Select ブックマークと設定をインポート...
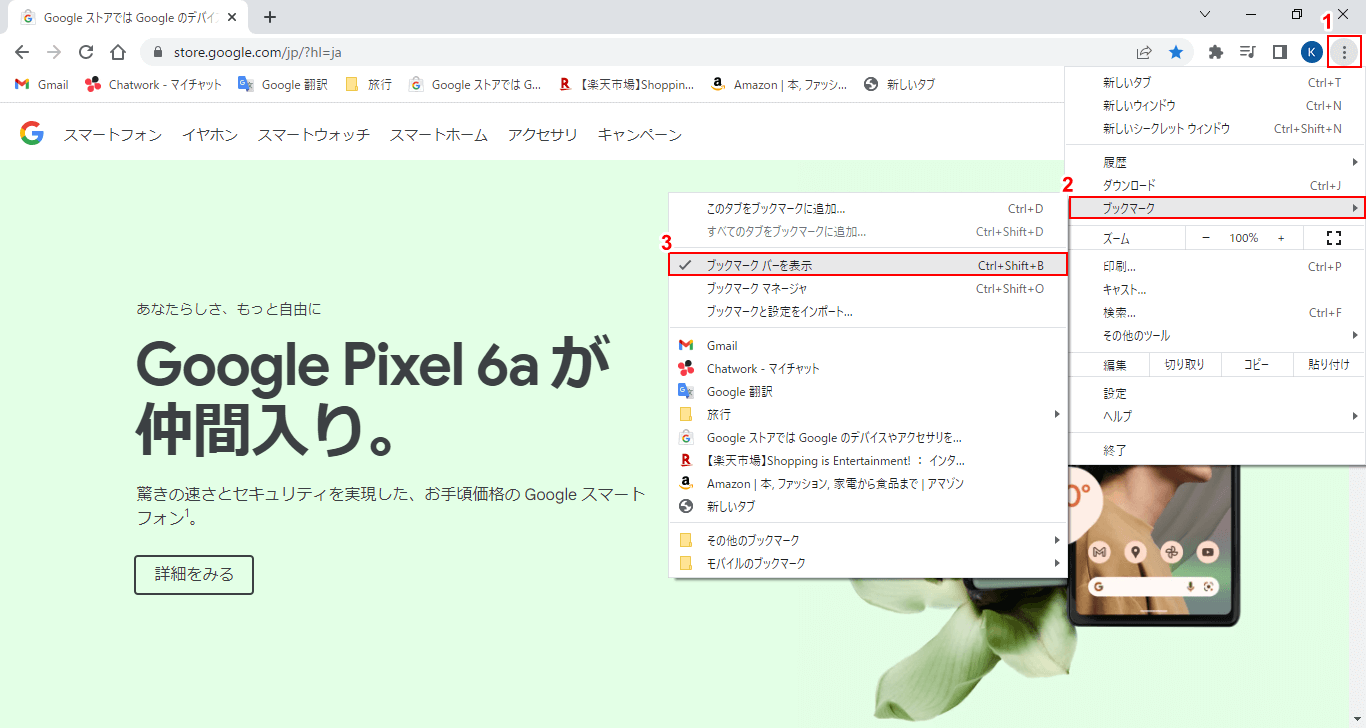The image size is (1366, 728). click(868, 312)
